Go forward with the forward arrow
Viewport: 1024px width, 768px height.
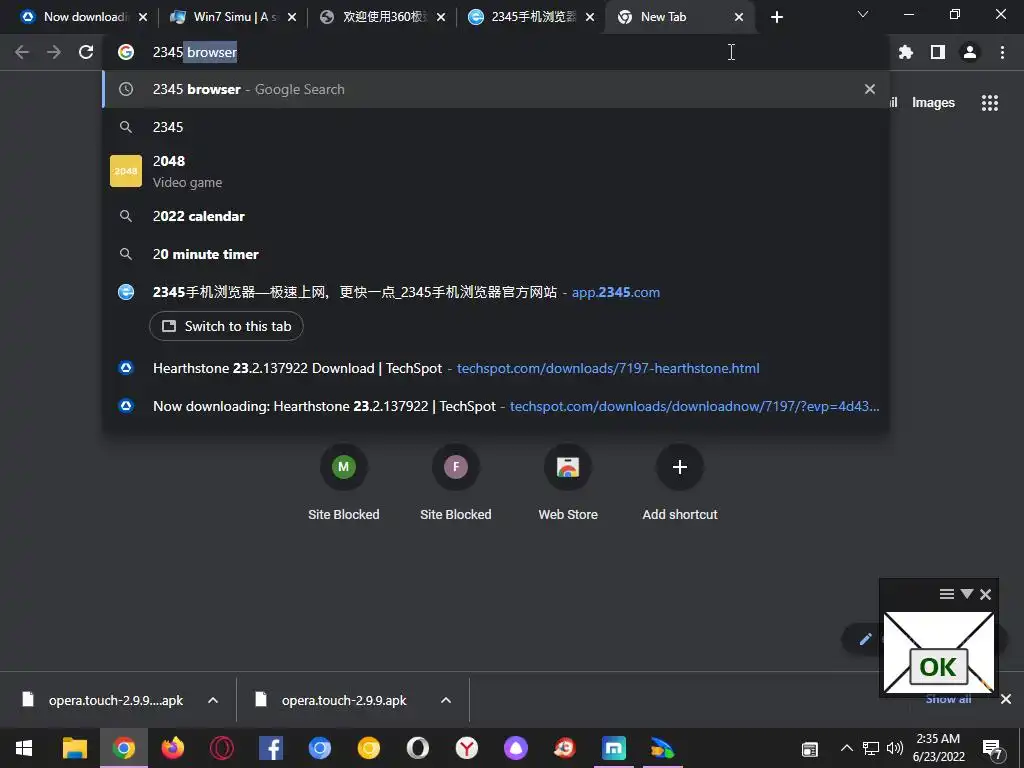(54, 52)
